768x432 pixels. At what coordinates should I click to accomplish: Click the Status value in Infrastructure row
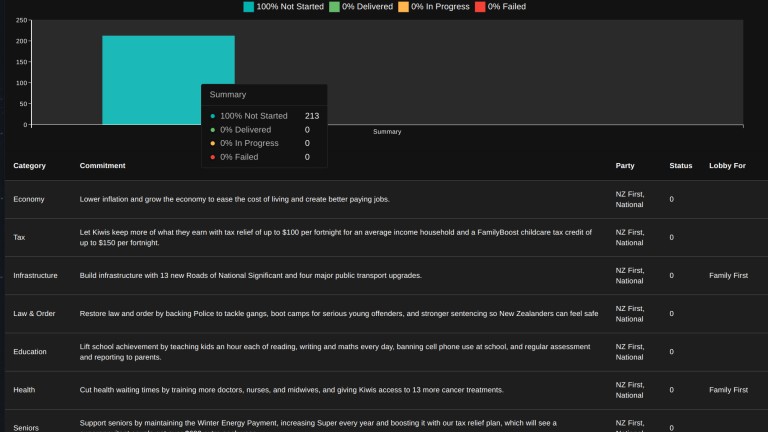672,276
